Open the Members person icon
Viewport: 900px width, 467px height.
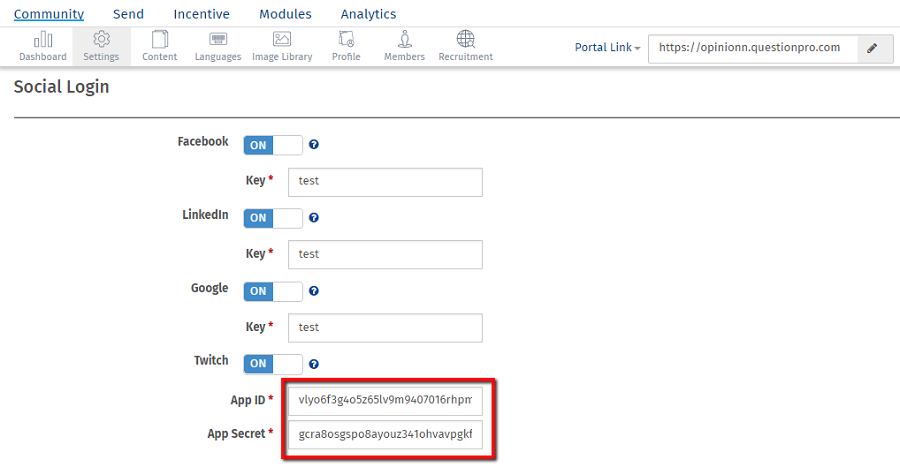tap(405, 39)
